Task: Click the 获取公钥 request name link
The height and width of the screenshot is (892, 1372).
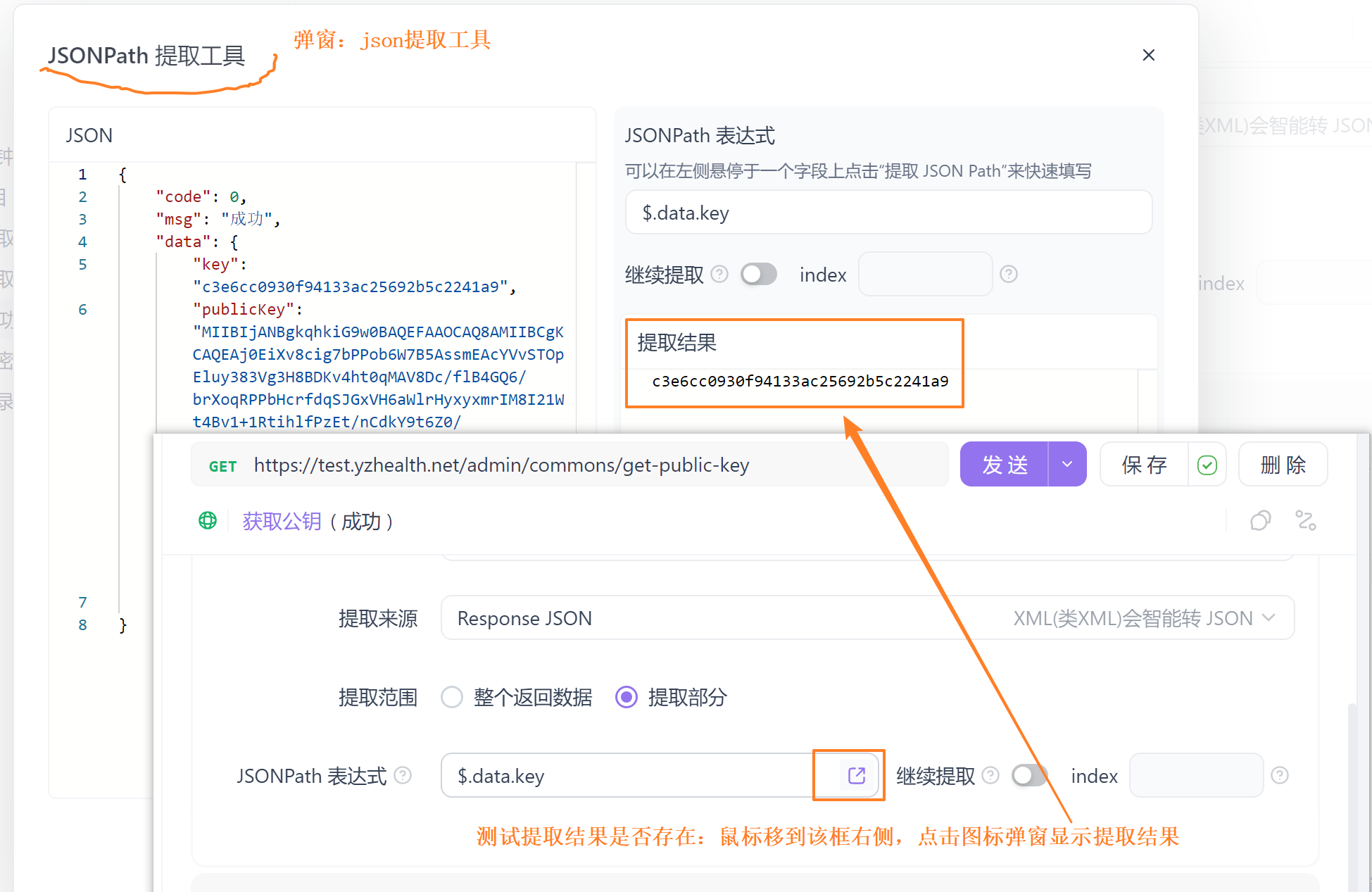Action: point(282,521)
